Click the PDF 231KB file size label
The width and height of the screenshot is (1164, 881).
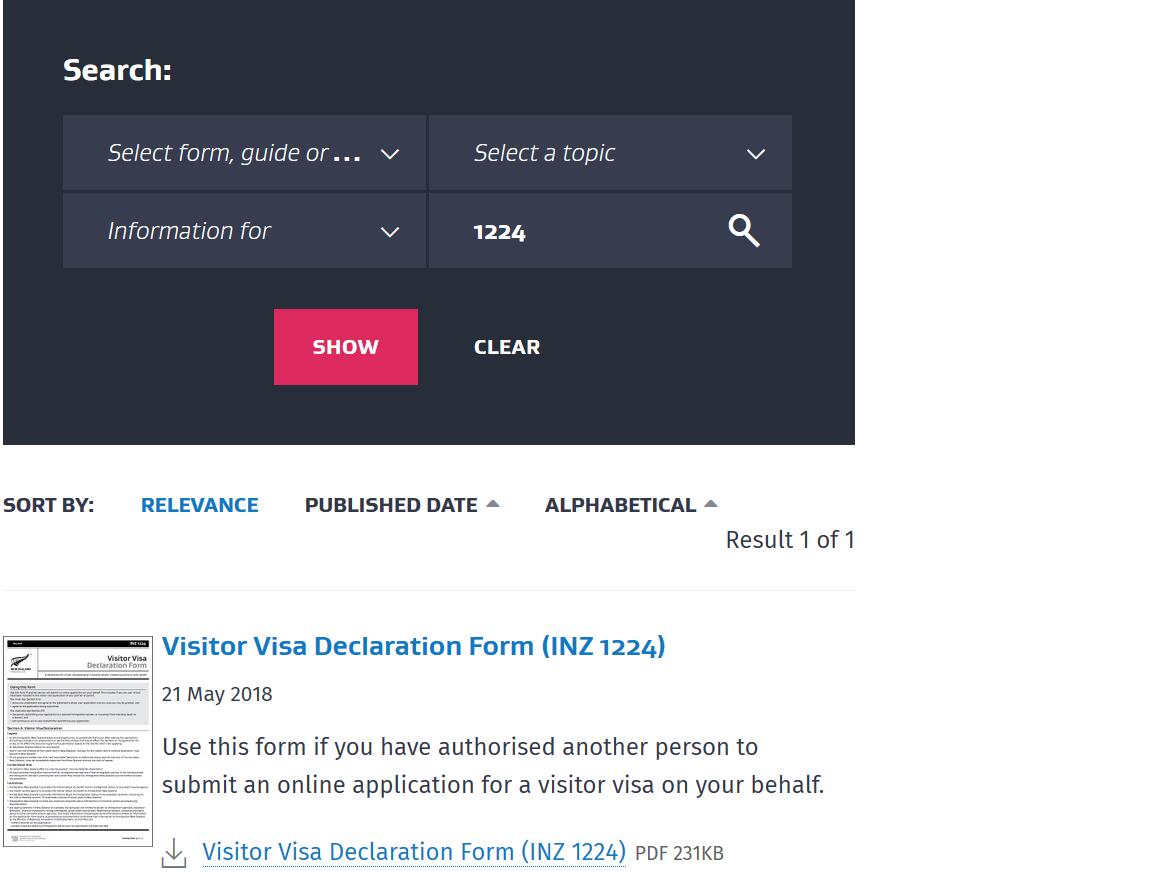(x=679, y=854)
